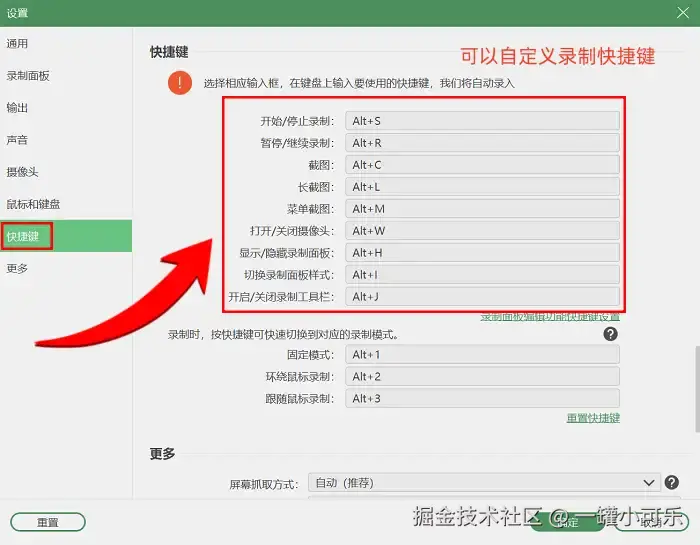Screen dimensions: 700x545
Task: Focus the 长截图 Alt+L shortcut field
Action: pyautogui.click(x=482, y=187)
